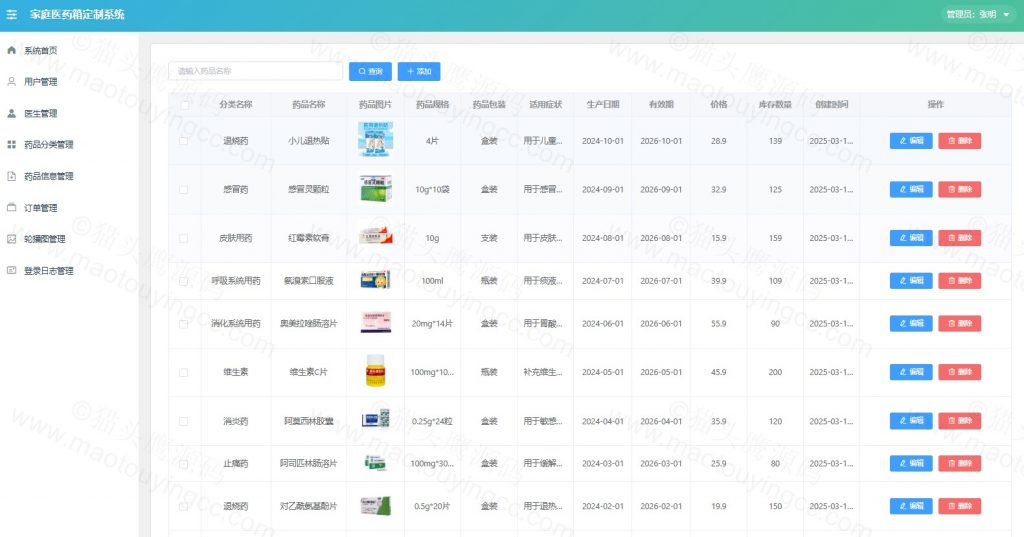This screenshot has width=1024, height=537.
Task: Toggle the sidebar collapse hamburger icon
Action: [x=12, y=14]
